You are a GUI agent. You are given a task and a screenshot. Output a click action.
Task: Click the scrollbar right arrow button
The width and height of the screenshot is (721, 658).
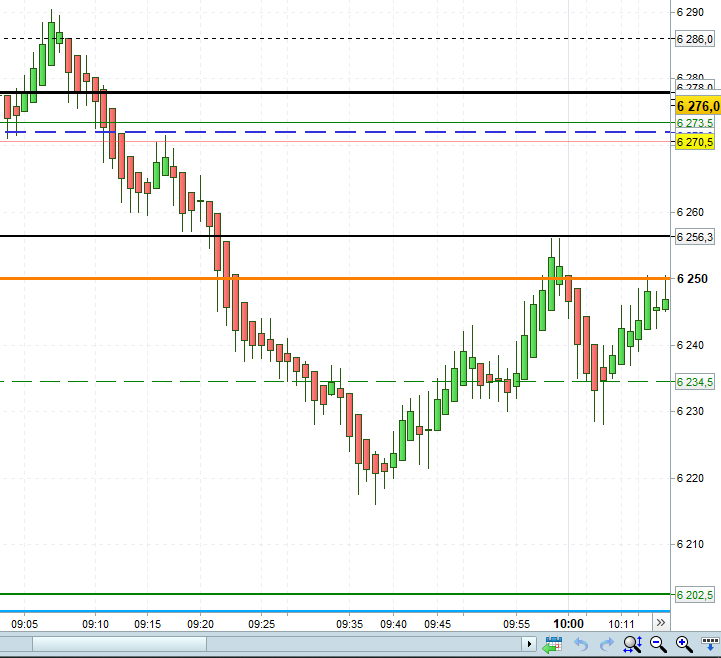pyautogui.click(x=529, y=644)
